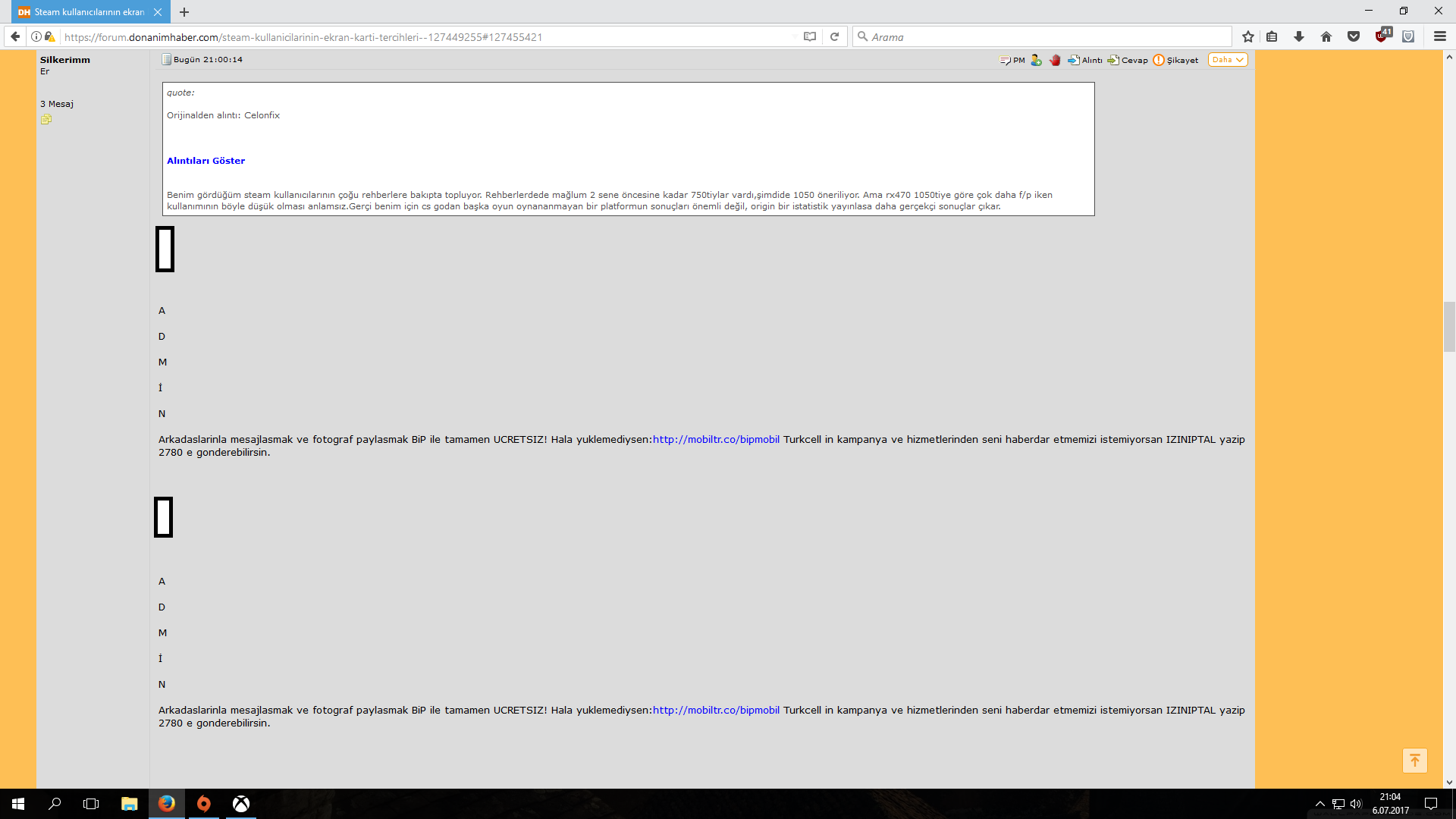
Task: Open first mobiltr.co/bipmobil link
Action: coord(716,439)
